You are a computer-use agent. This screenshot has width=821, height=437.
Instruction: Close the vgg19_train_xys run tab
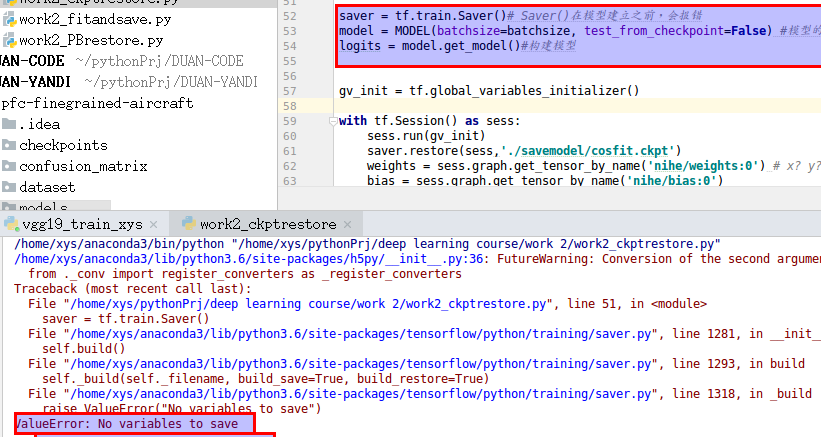point(153,225)
